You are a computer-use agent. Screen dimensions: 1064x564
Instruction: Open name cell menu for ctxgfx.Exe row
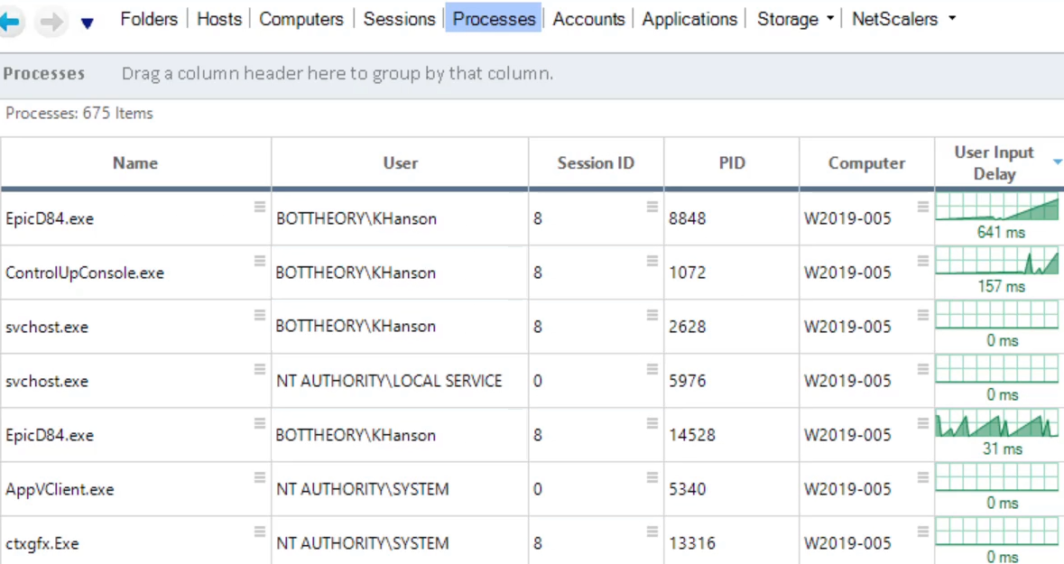click(260, 531)
